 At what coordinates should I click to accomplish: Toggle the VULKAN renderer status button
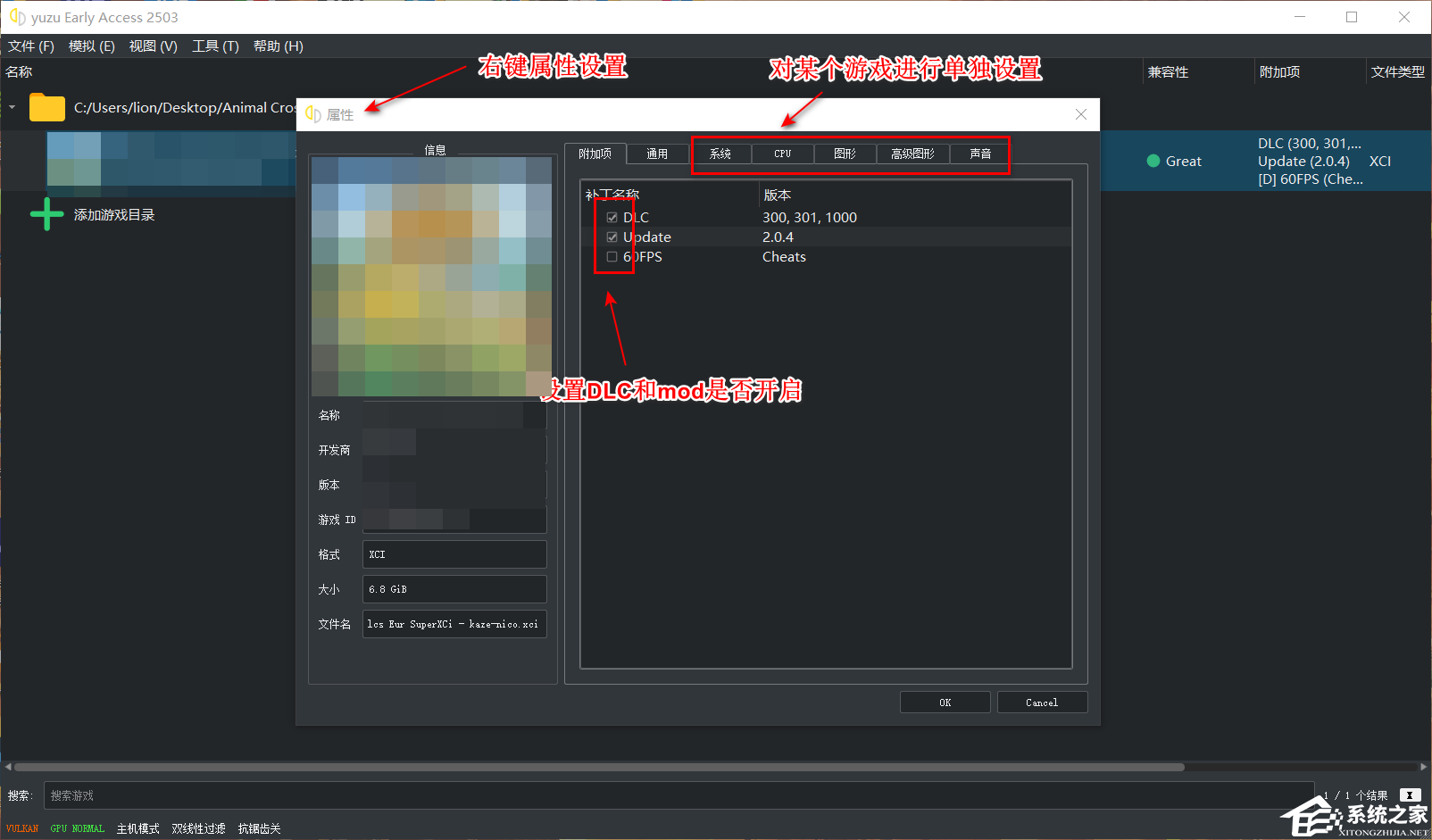(22, 828)
